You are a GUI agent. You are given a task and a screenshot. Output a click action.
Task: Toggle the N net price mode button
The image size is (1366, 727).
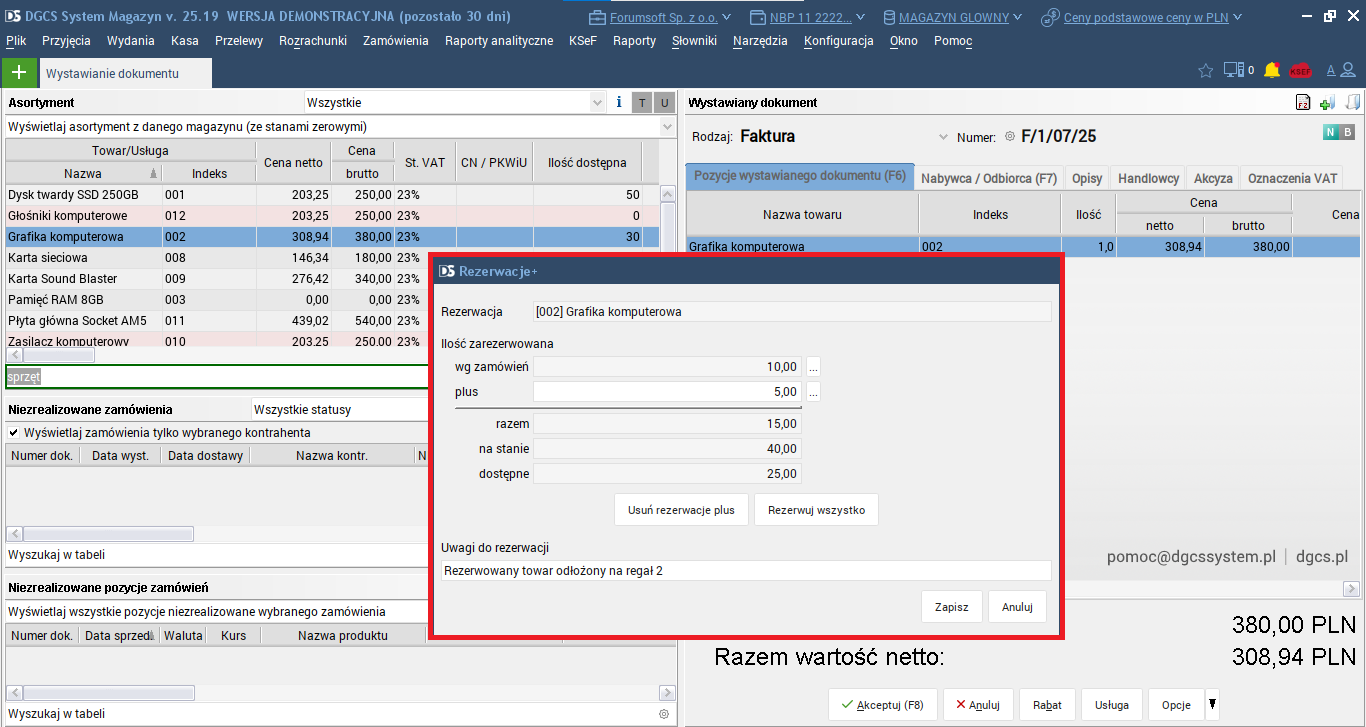[1330, 132]
